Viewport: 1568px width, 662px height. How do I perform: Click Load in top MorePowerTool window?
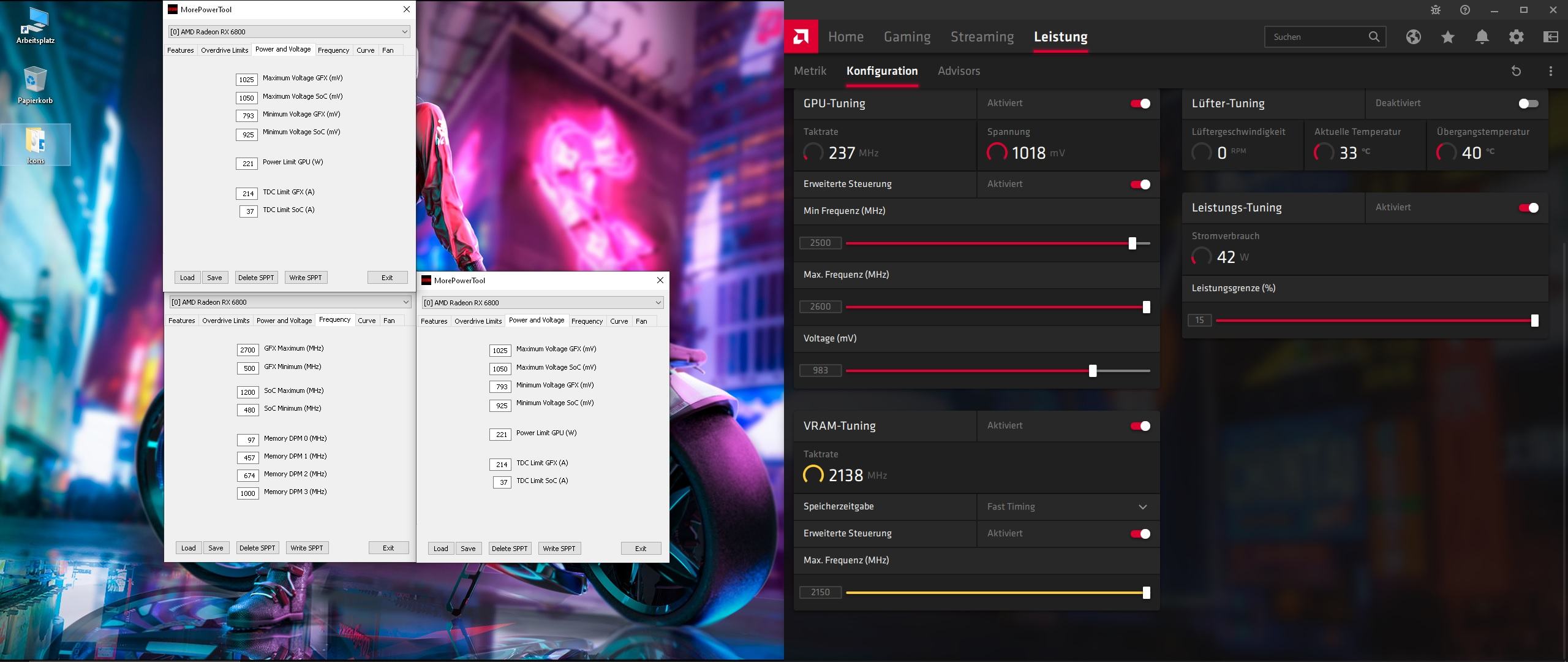pos(187,278)
